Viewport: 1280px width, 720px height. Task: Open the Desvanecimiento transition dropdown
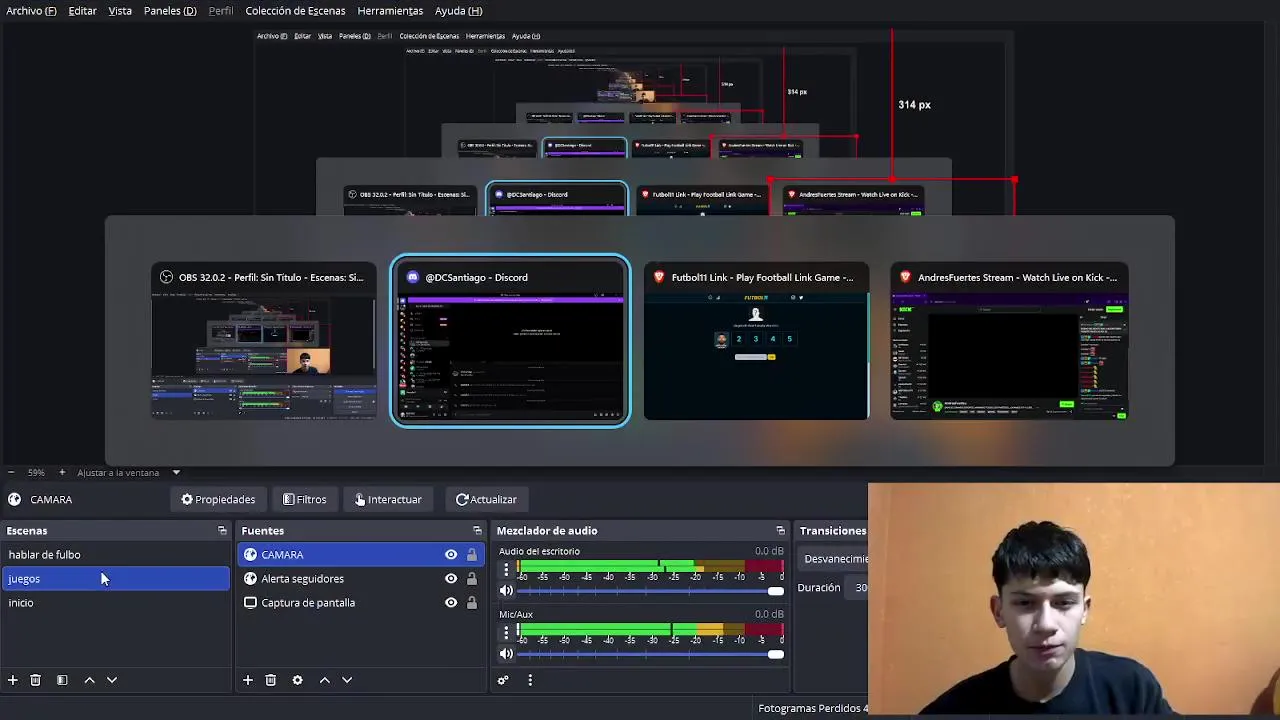pos(835,559)
